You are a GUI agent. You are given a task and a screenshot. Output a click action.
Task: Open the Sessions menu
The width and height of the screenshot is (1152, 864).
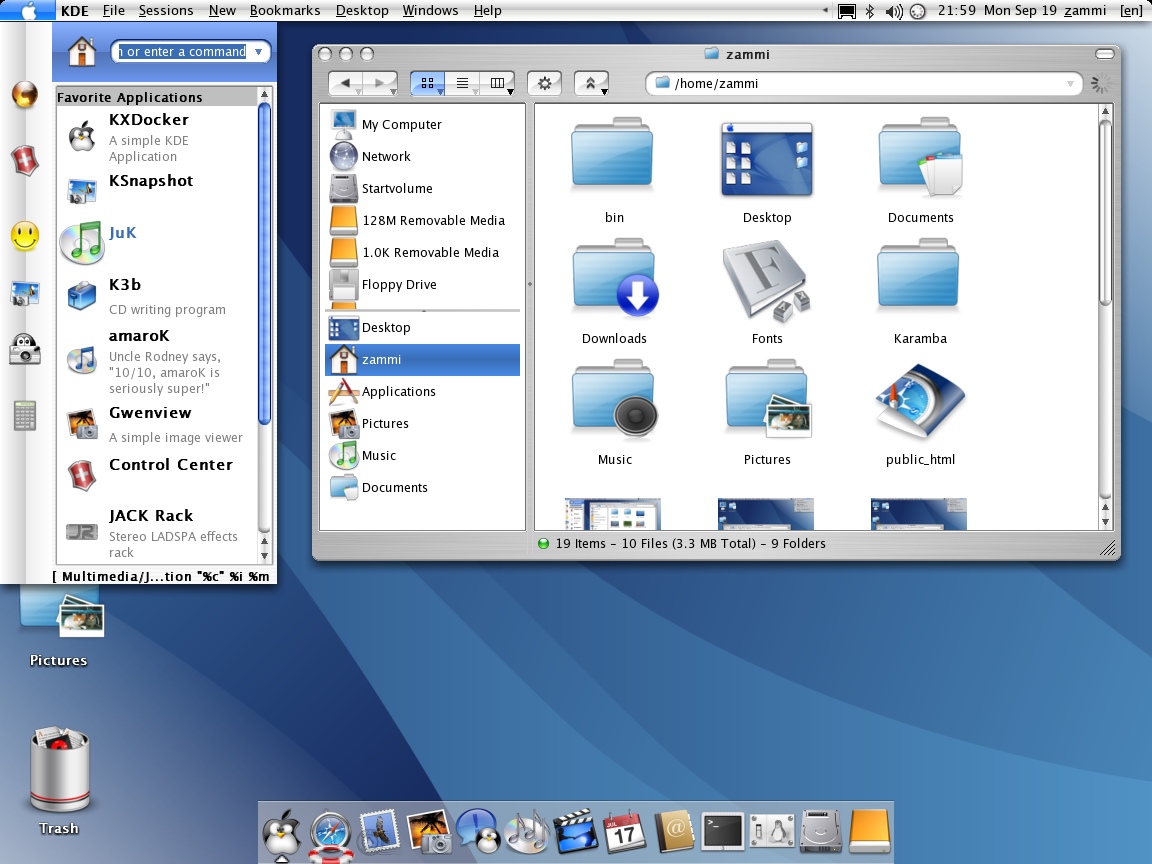coord(166,10)
